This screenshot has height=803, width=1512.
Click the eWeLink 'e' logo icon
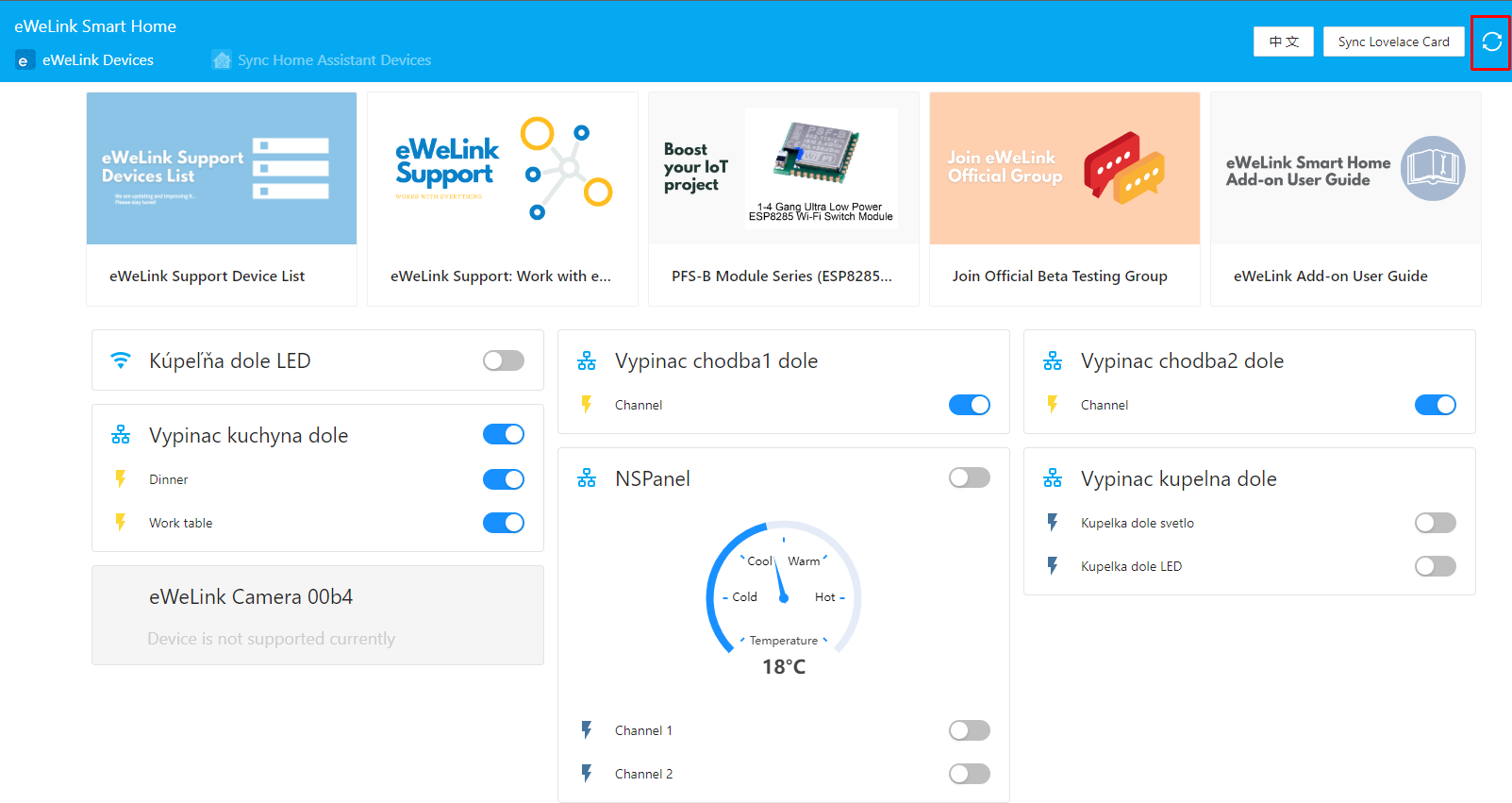click(x=25, y=60)
